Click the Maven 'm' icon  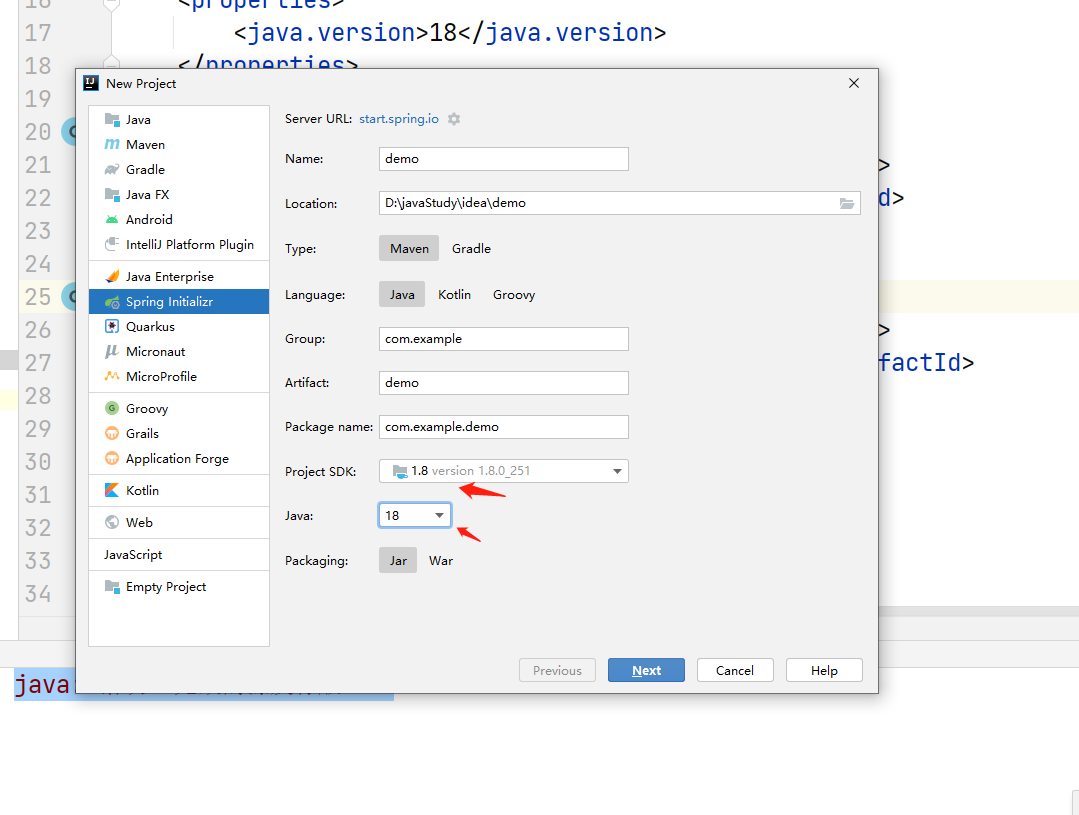(111, 144)
